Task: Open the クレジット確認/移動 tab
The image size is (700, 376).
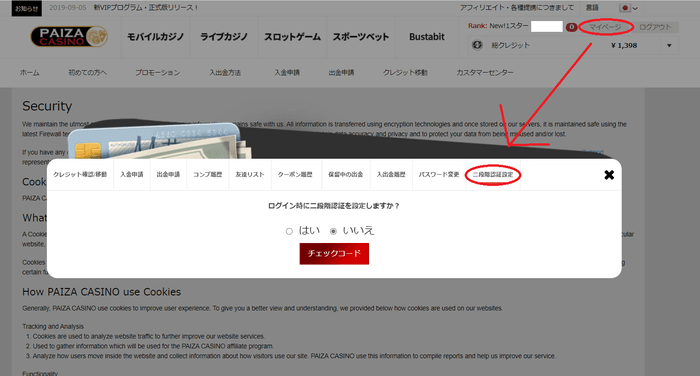Action: click(x=80, y=175)
